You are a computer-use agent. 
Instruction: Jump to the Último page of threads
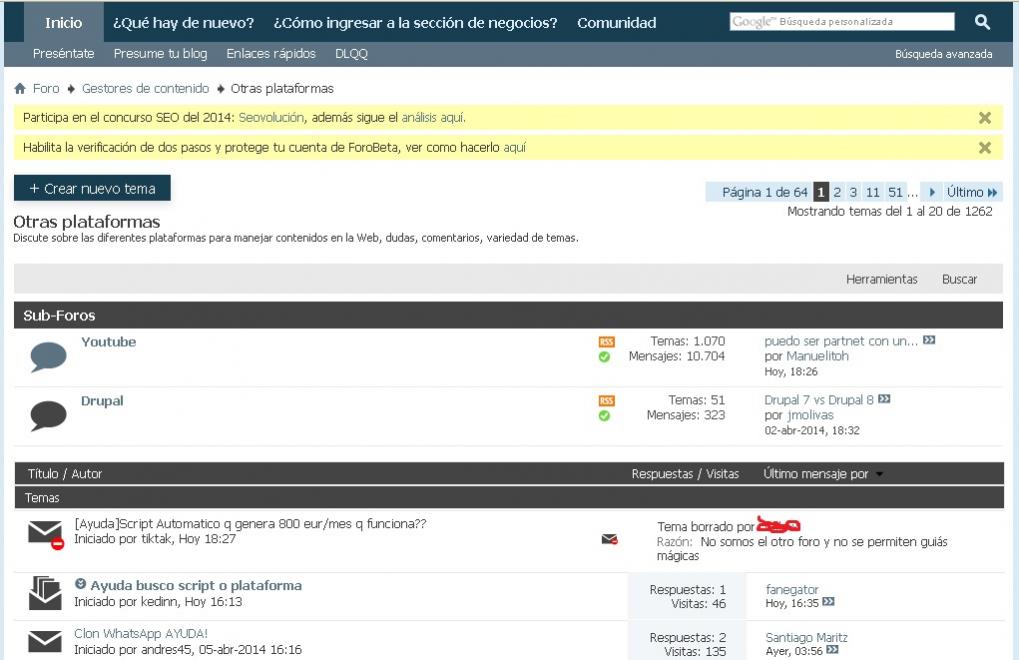[971, 192]
